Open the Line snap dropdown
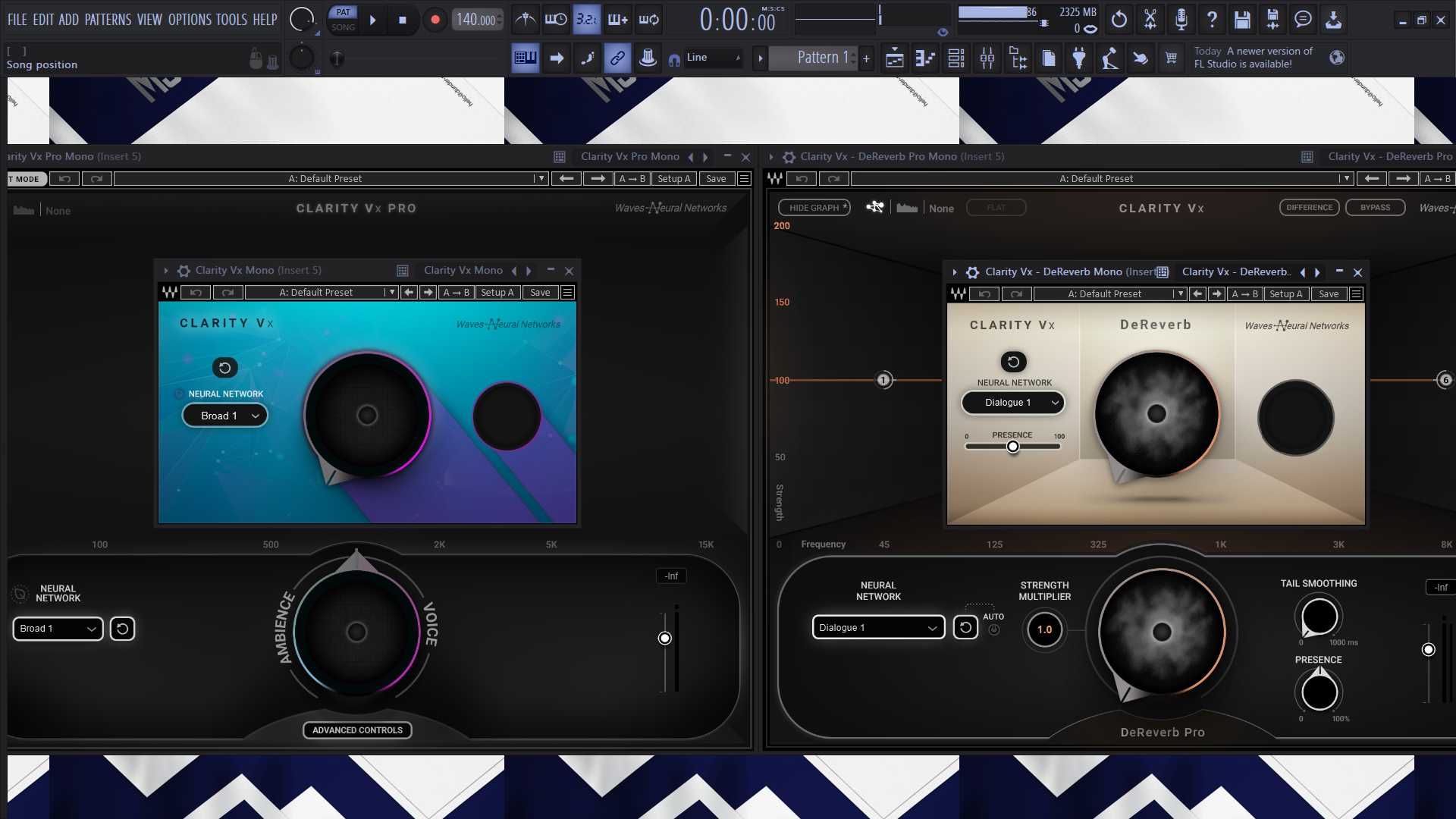1456x819 pixels. 714,58
